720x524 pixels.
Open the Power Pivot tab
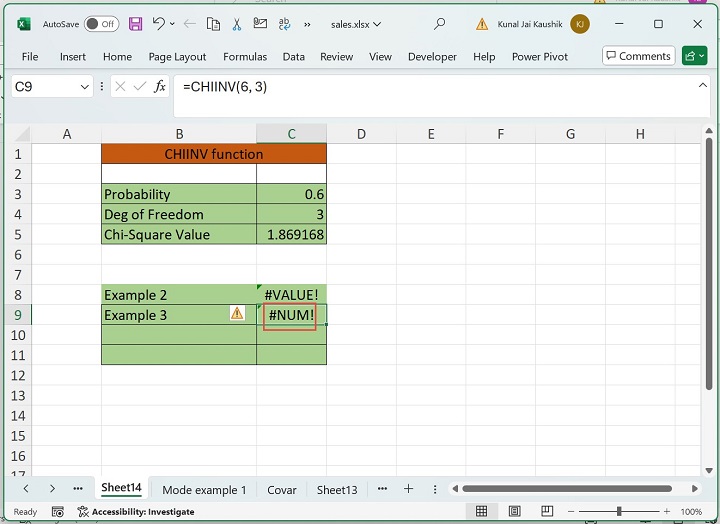540,56
